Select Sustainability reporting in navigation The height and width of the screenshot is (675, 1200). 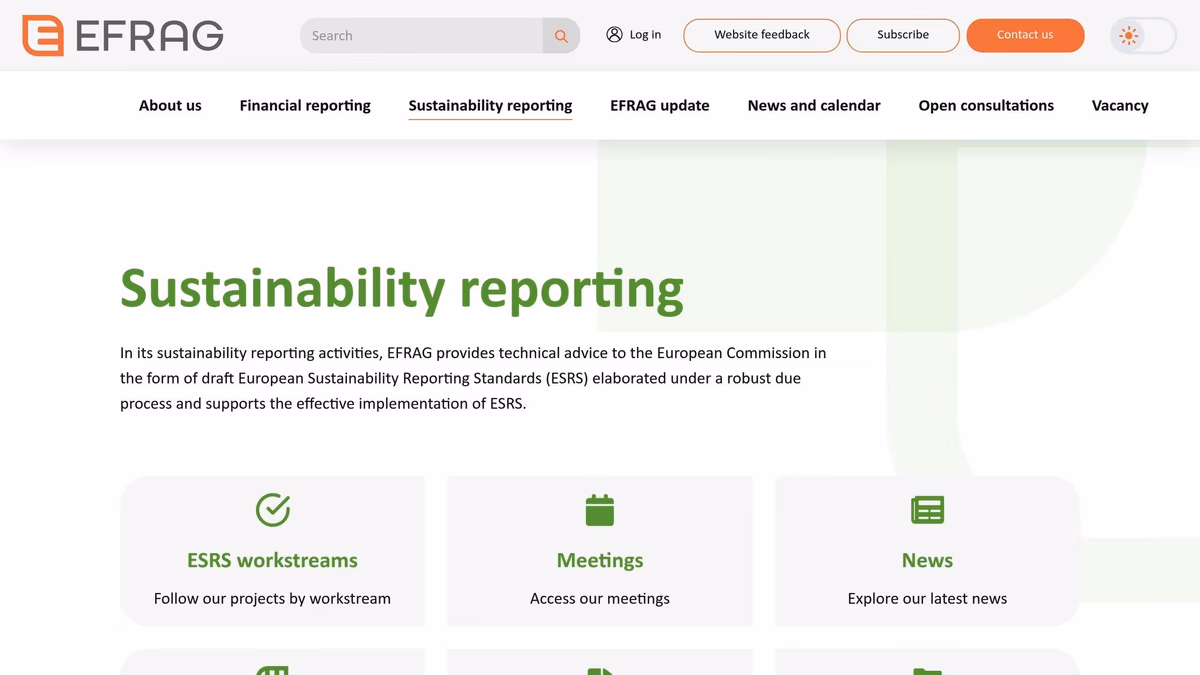click(x=490, y=106)
